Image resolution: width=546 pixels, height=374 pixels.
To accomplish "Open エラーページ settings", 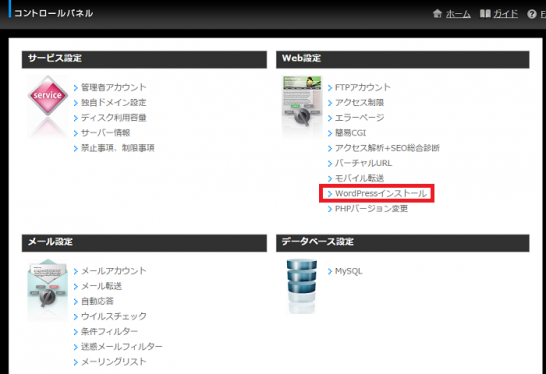I will [x=359, y=118].
